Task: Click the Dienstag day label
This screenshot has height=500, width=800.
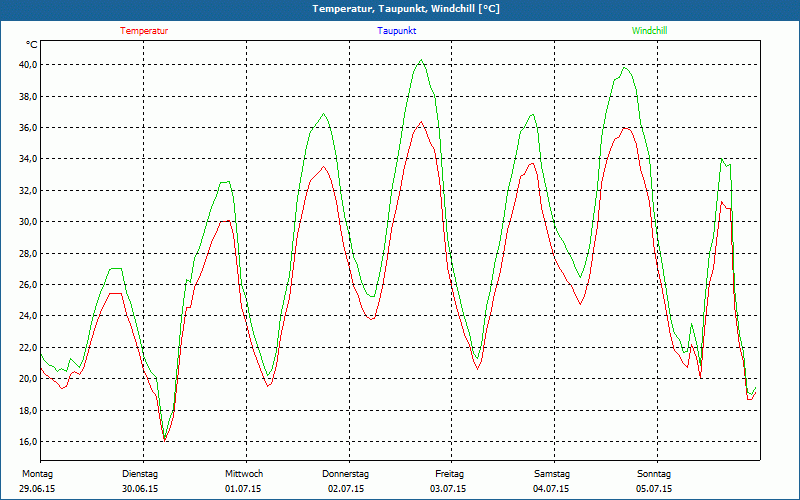Action: tap(140, 474)
